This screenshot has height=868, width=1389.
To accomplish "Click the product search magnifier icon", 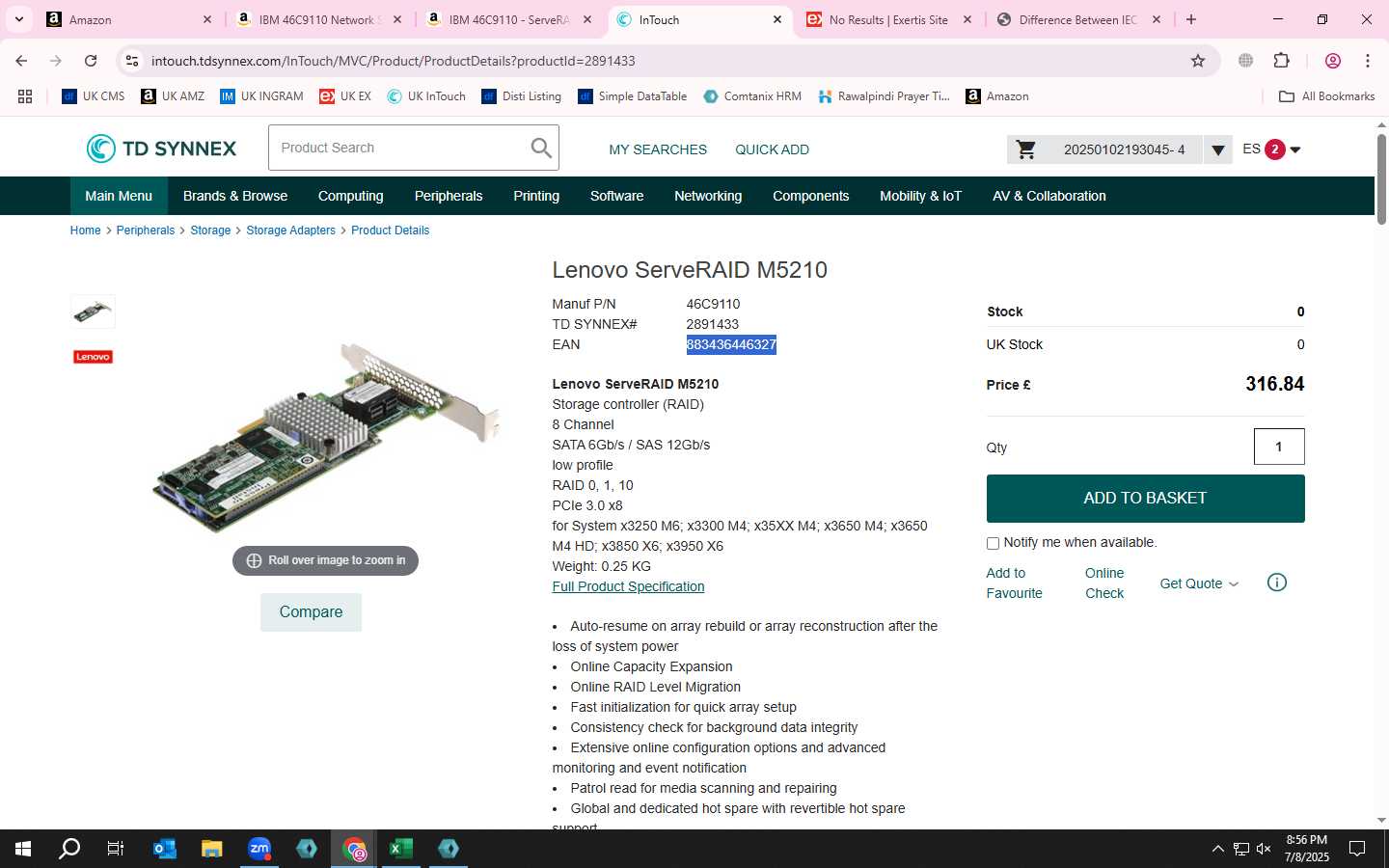I will click(x=541, y=148).
